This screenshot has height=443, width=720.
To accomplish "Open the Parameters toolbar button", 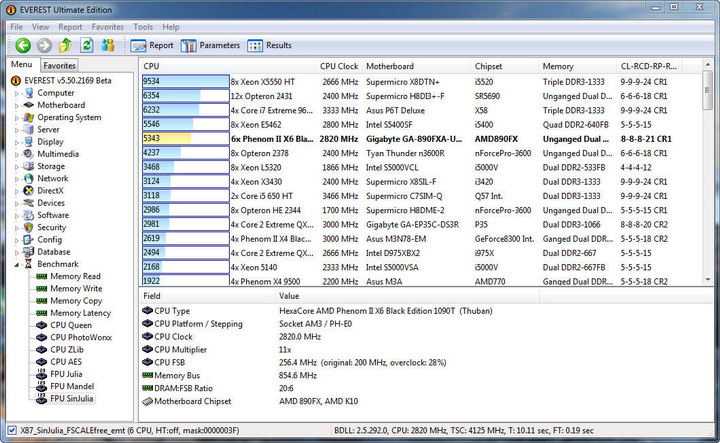I will tap(210, 45).
